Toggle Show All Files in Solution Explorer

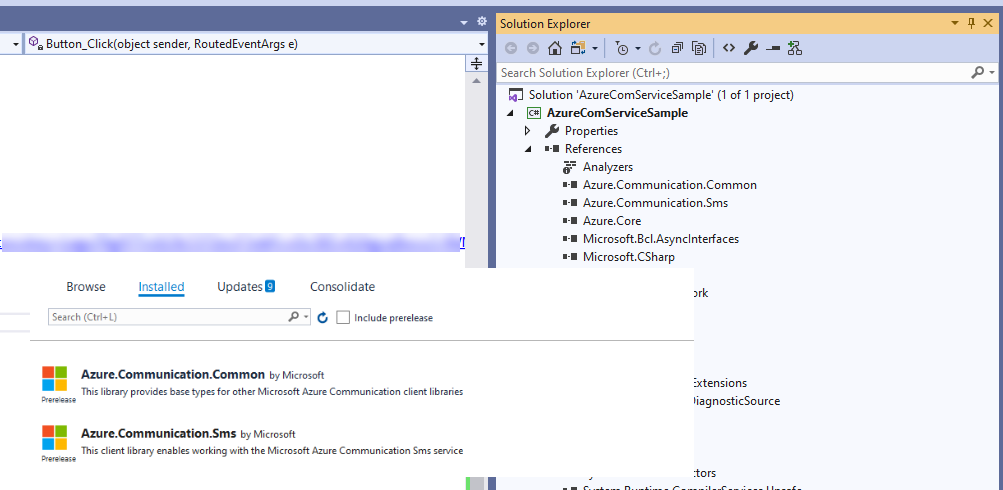coord(699,48)
